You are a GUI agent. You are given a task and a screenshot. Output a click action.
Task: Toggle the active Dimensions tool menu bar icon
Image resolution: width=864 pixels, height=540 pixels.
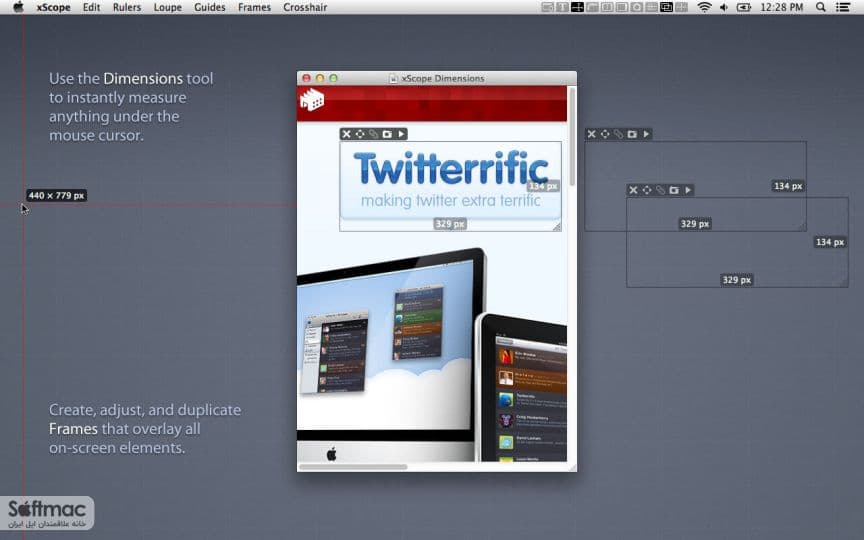[577, 7]
